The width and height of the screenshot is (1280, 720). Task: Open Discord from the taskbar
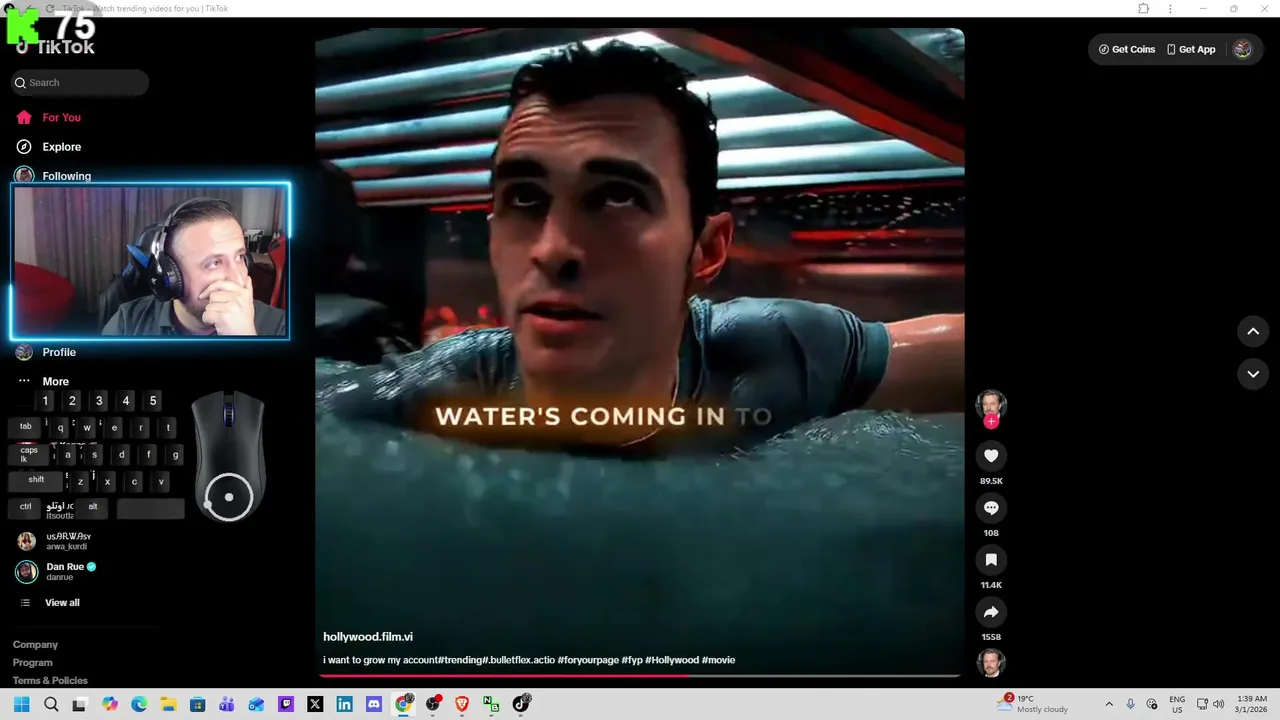(x=374, y=704)
